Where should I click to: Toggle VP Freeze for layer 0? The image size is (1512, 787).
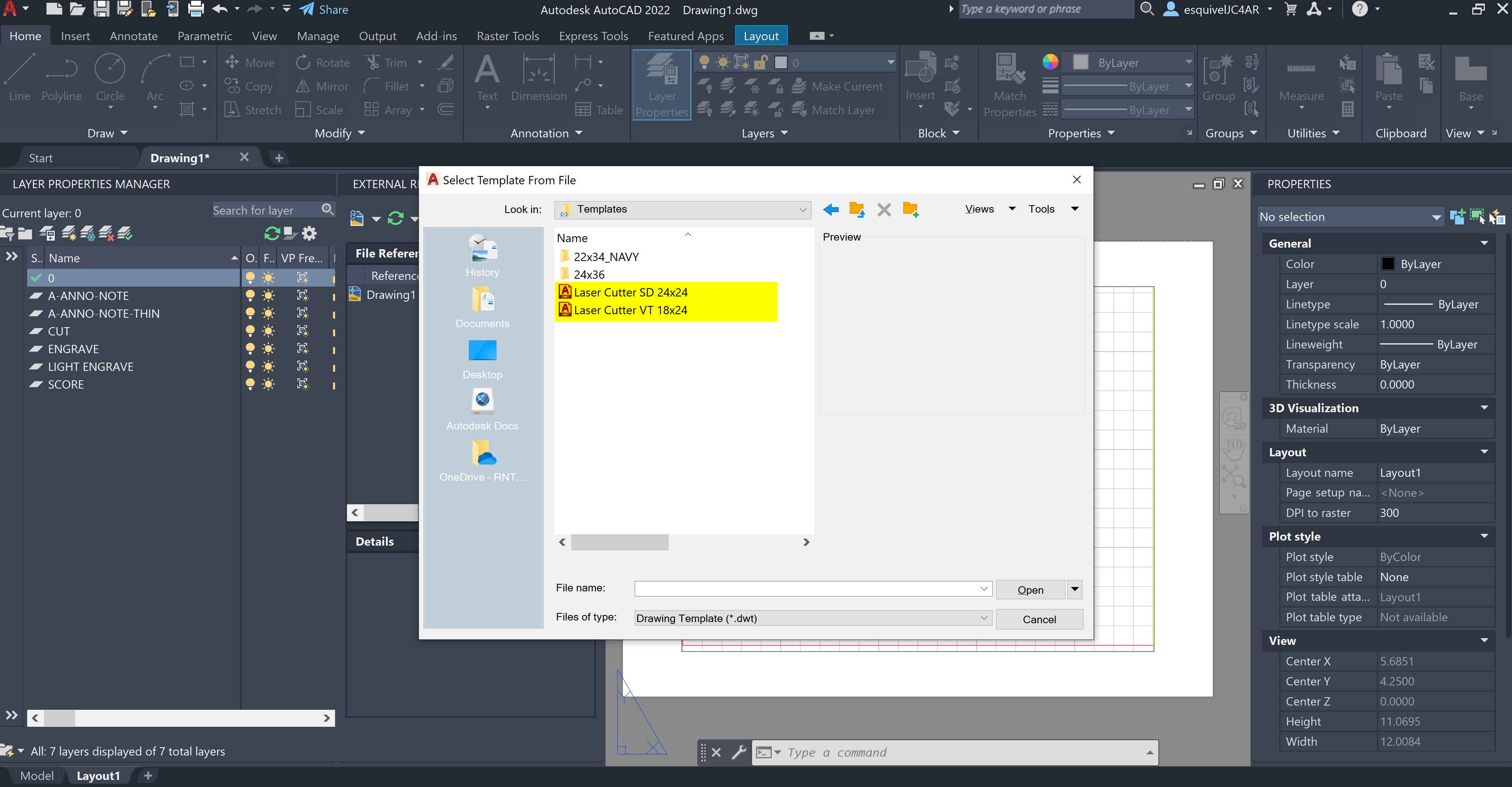point(303,278)
